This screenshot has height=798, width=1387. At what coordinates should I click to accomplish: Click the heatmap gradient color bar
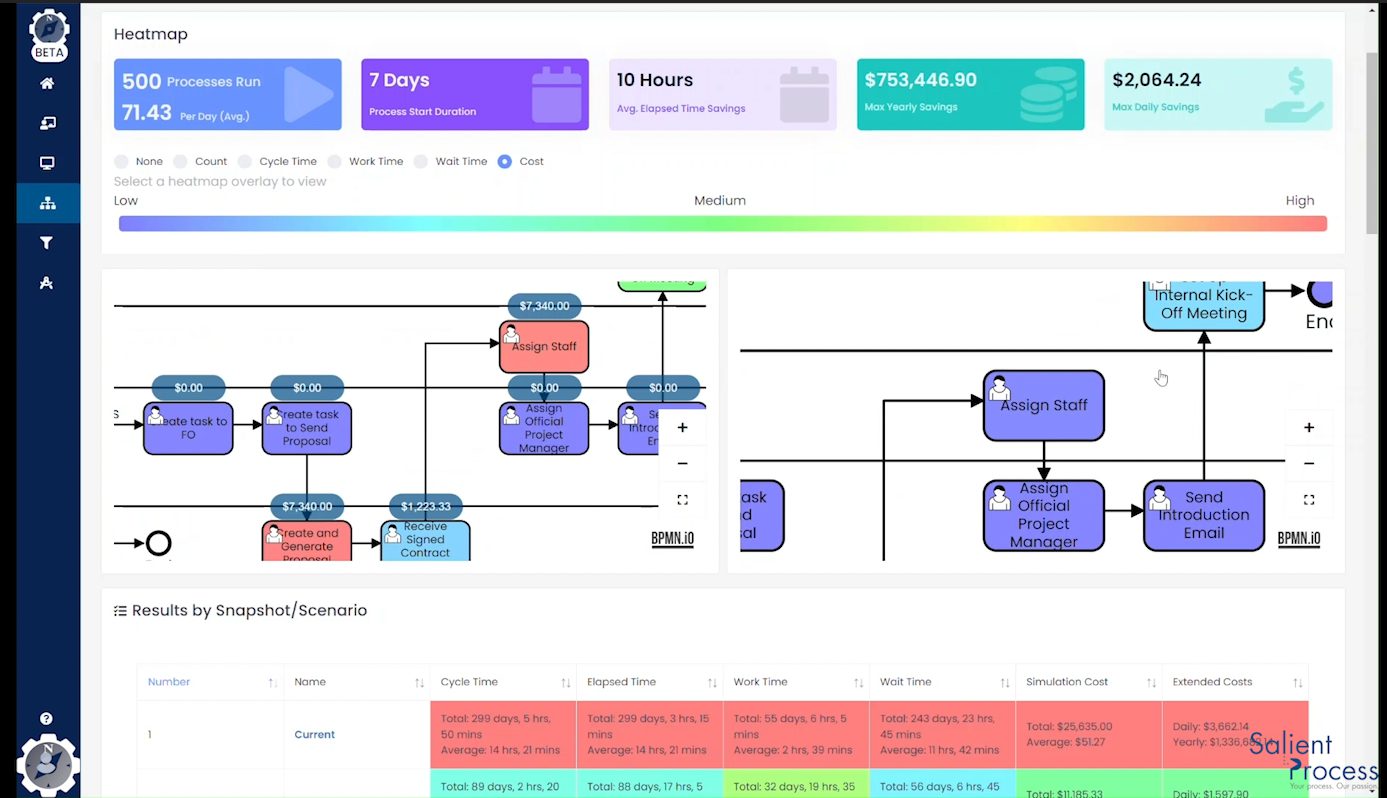722,223
